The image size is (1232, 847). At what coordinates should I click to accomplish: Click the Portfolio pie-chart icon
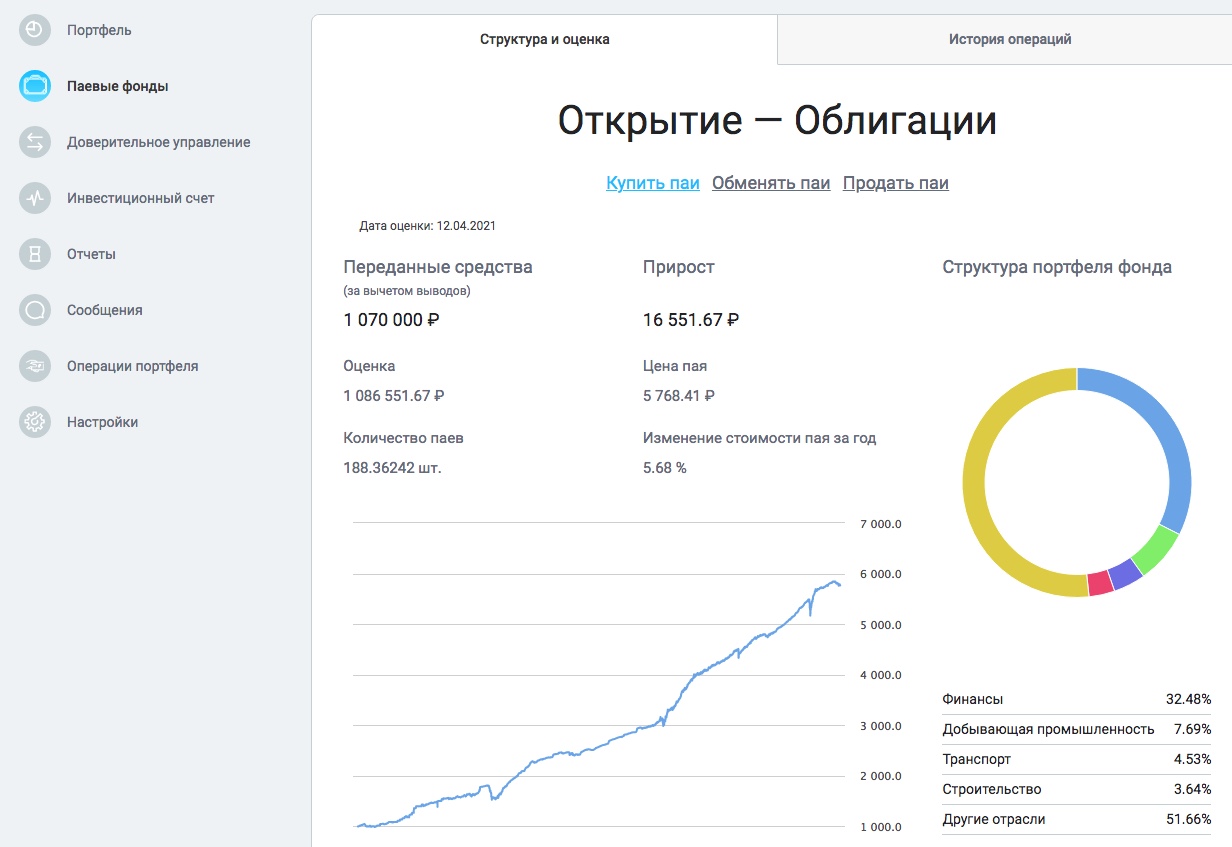click(x=35, y=30)
